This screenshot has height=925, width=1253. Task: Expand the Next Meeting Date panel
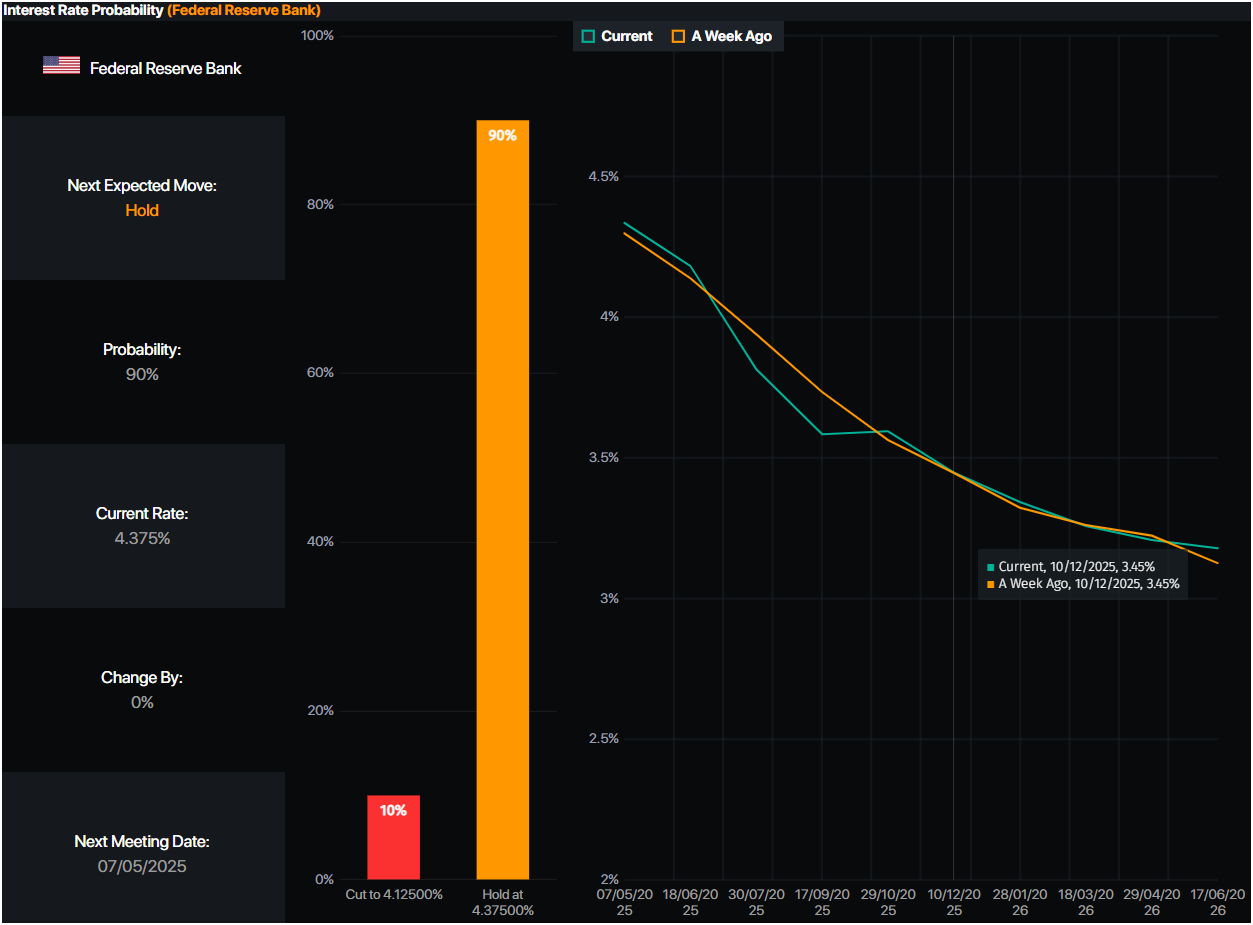click(142, 853)
